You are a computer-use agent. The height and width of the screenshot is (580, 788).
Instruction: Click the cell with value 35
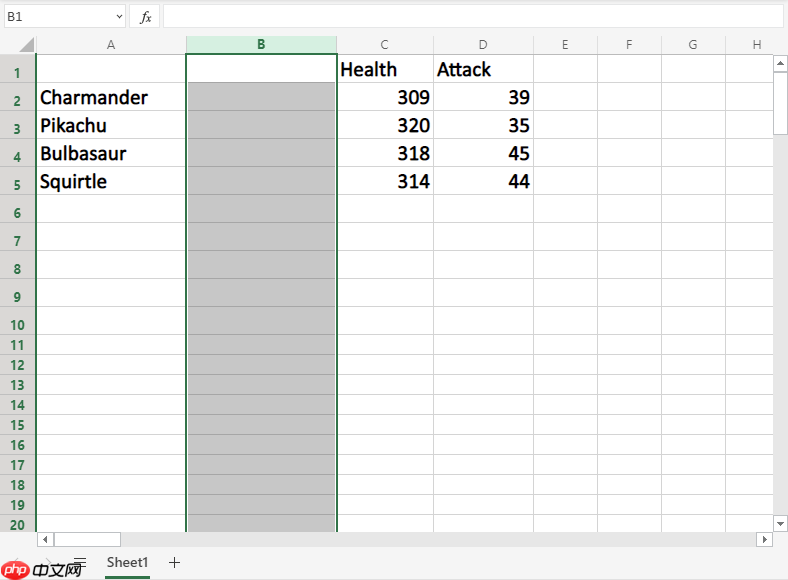click(483, 125)
